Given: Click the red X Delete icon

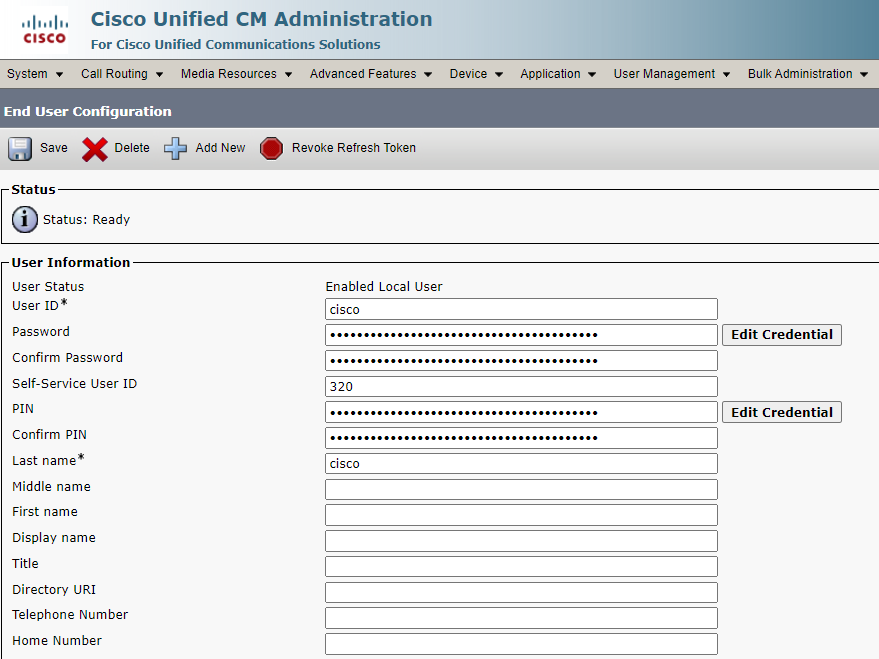Looking at the screenshot, I should point(95,149).
